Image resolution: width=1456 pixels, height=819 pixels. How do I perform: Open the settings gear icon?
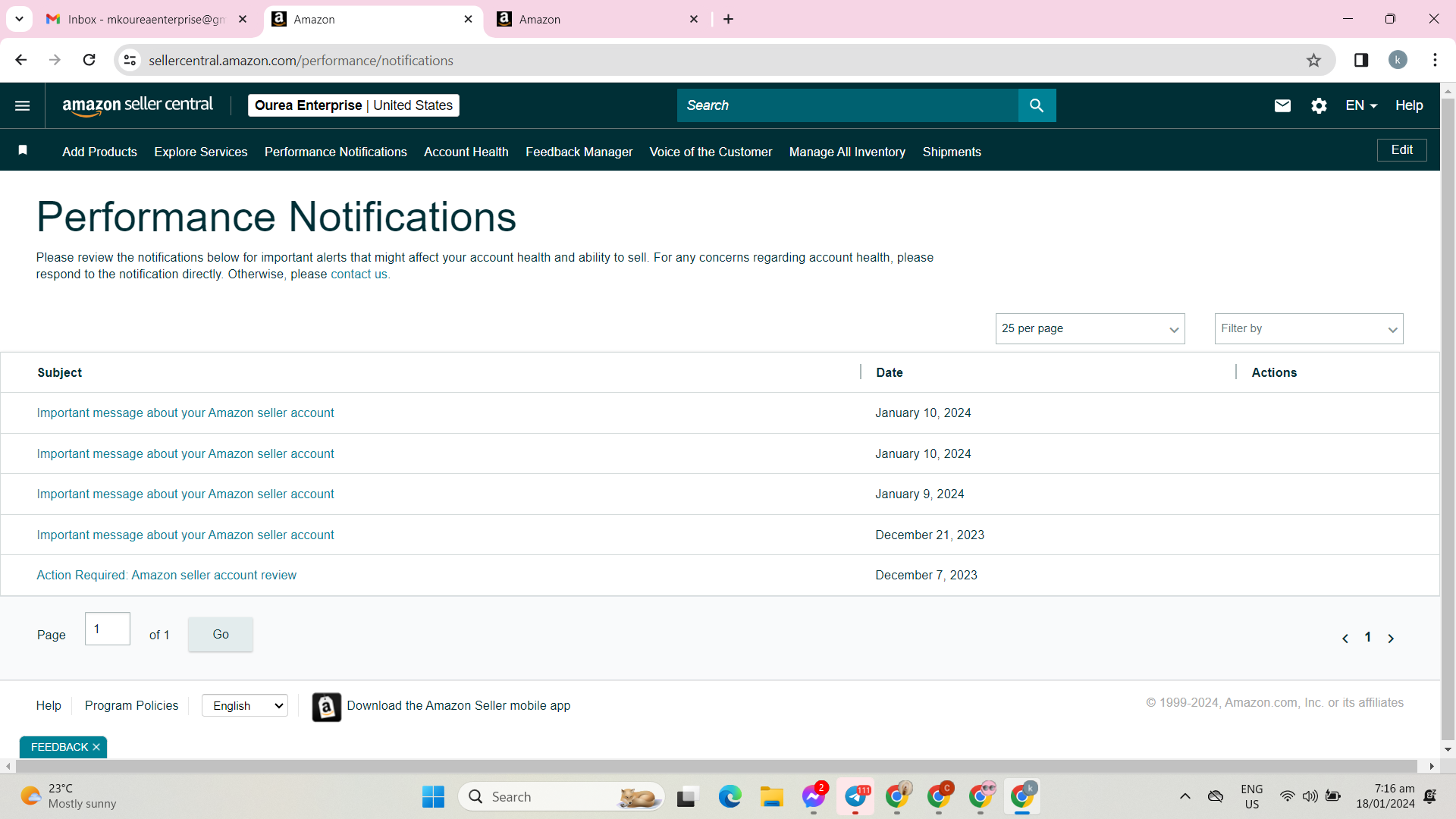(1319, 106)
